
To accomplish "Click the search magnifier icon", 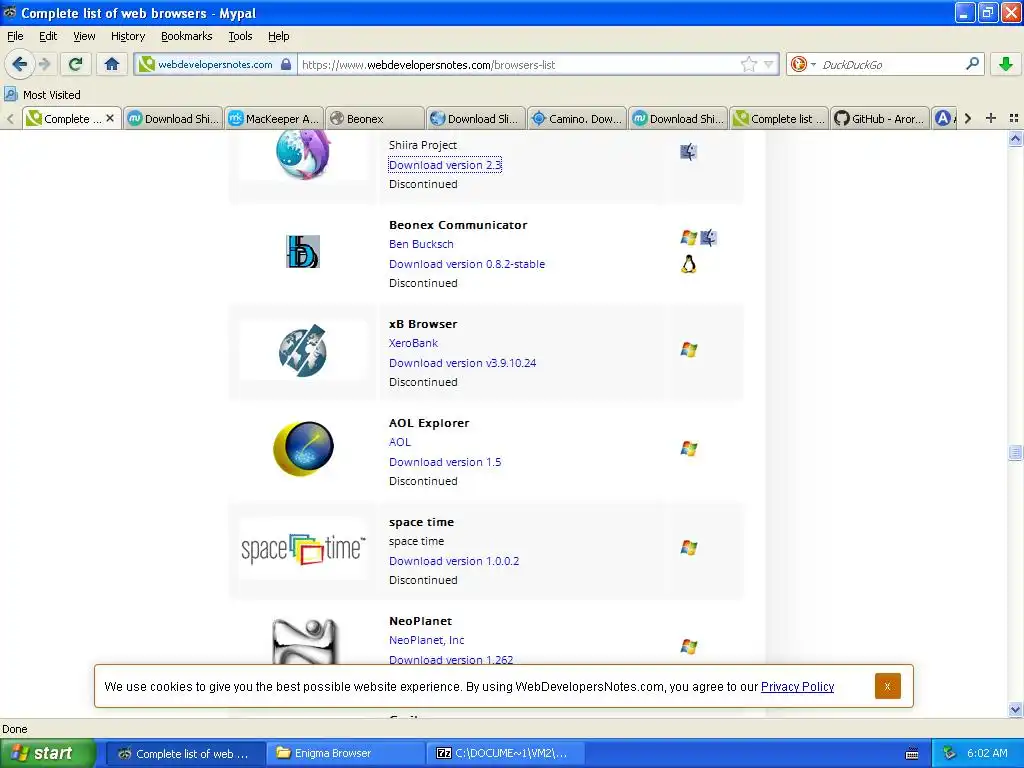I will (x=972, y=64).
